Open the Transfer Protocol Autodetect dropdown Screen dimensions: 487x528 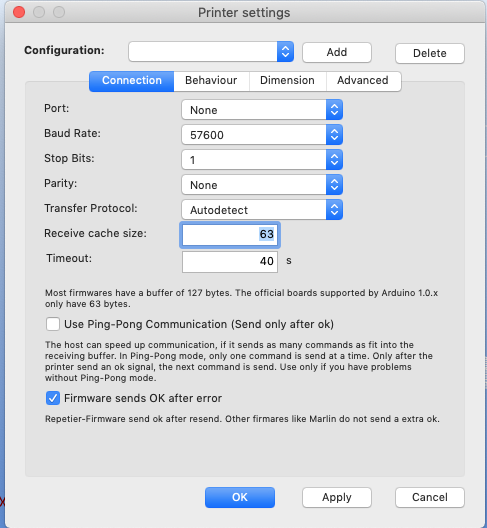tap(262, 210)
